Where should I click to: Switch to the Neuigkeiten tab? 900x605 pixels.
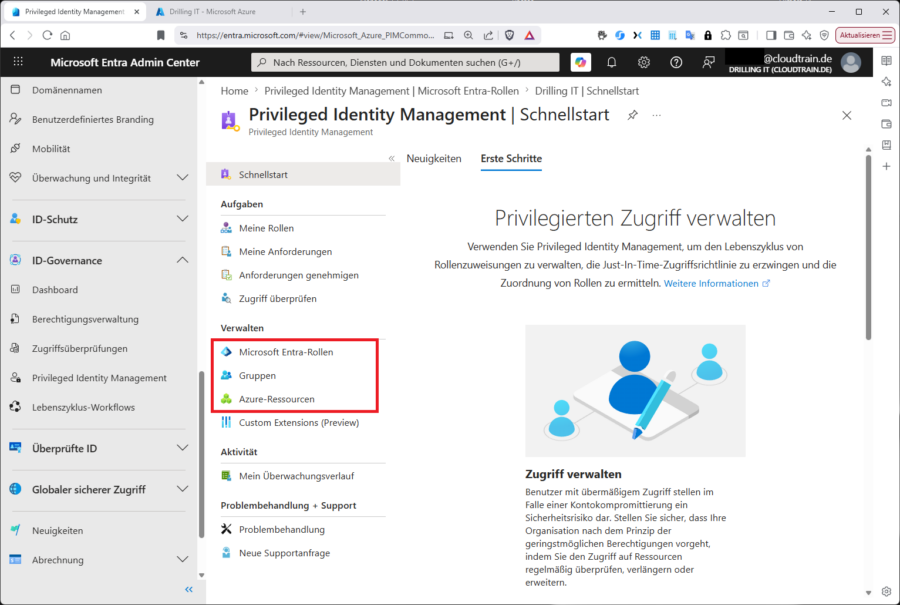pyautogui.click(x=434, y=158)
